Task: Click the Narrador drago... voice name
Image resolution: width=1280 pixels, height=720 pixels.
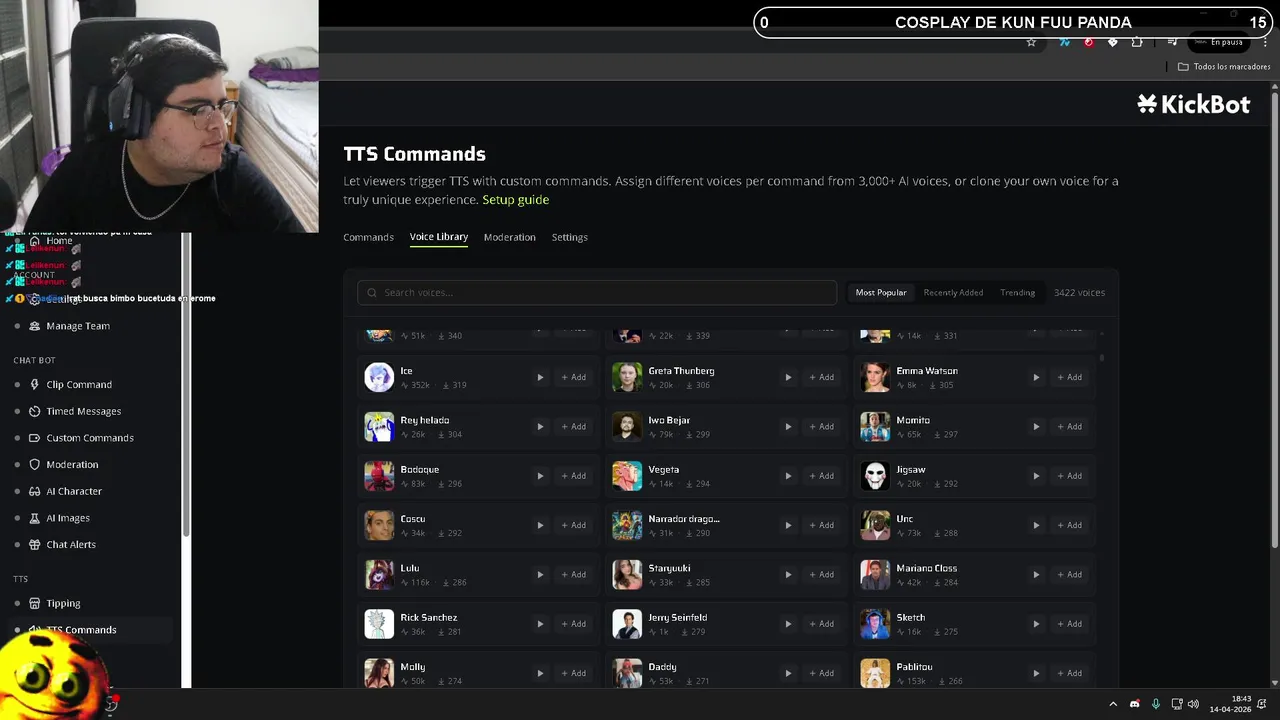Action: [684, 519]
